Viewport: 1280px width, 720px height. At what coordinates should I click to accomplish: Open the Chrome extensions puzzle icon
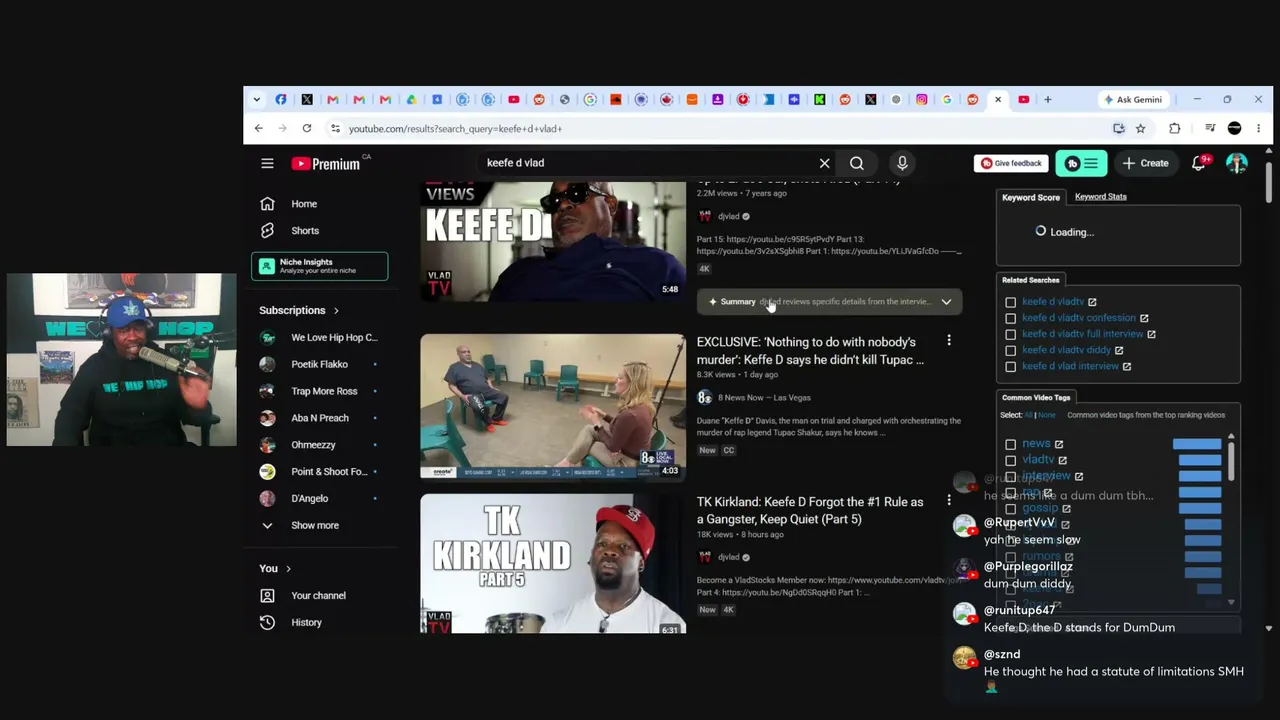(1174, 128)
